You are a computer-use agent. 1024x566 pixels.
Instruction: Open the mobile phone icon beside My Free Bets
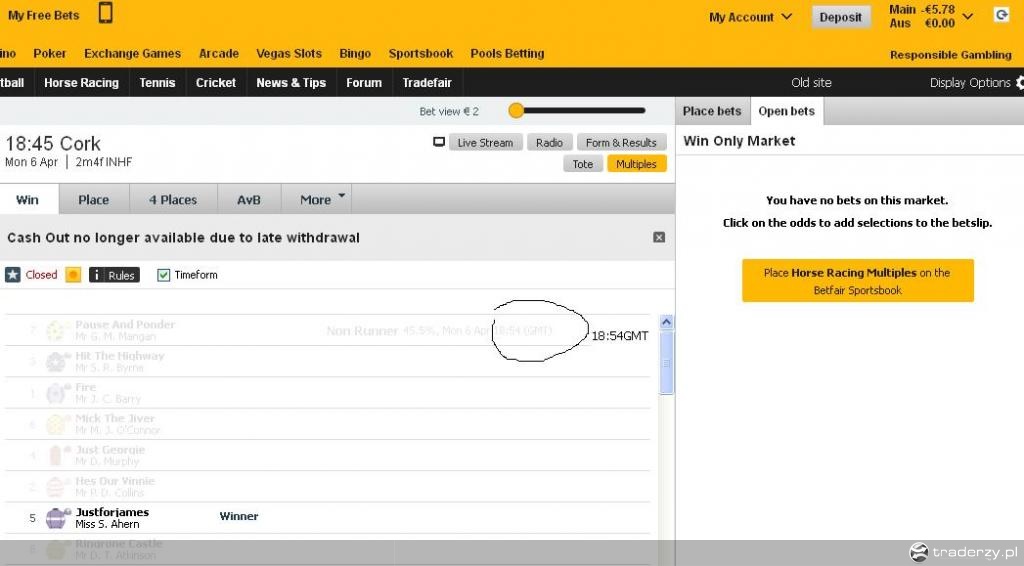106,13
